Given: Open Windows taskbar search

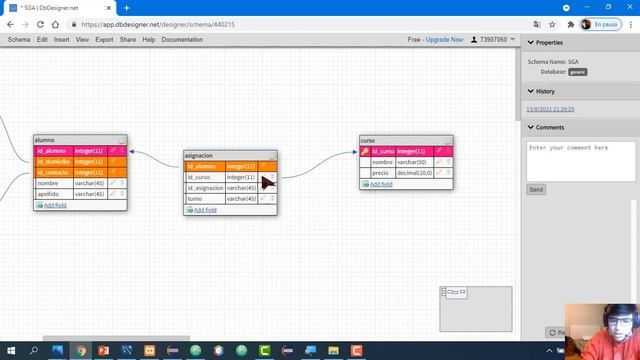Looking at the screenshot, I should point(34,351).
